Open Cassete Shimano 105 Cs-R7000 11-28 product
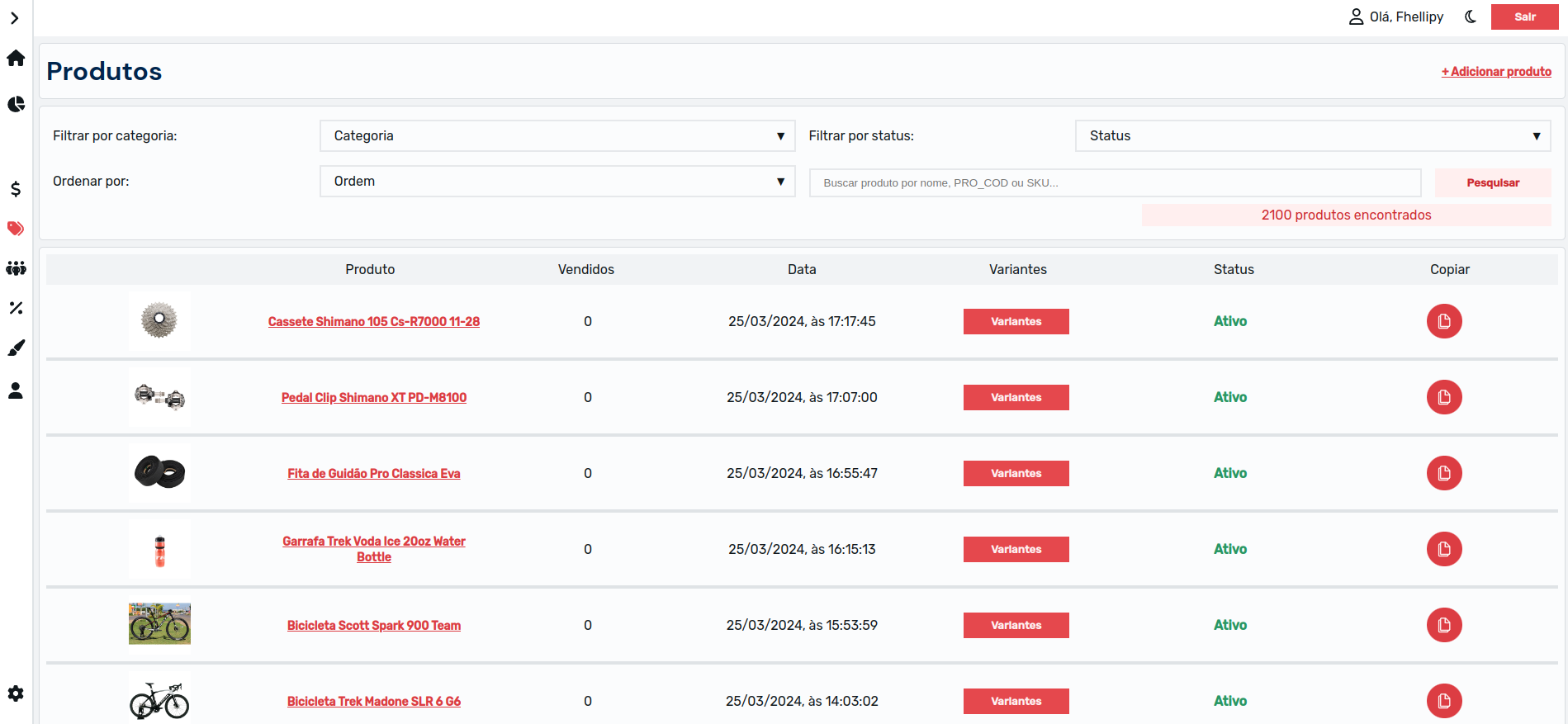 click(x=374, y=322)
